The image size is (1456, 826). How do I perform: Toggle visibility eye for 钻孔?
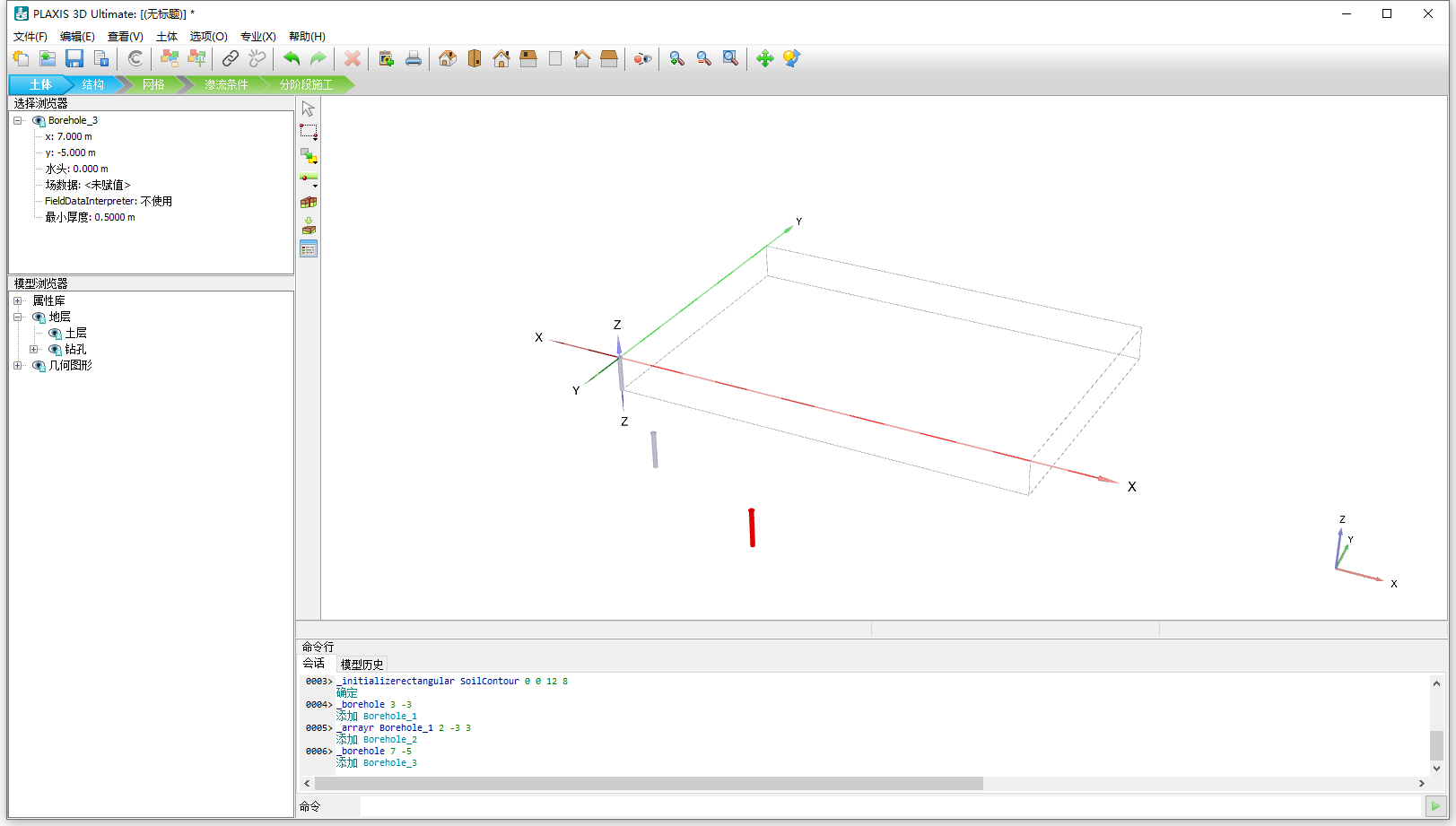click(x=55, y=350)
